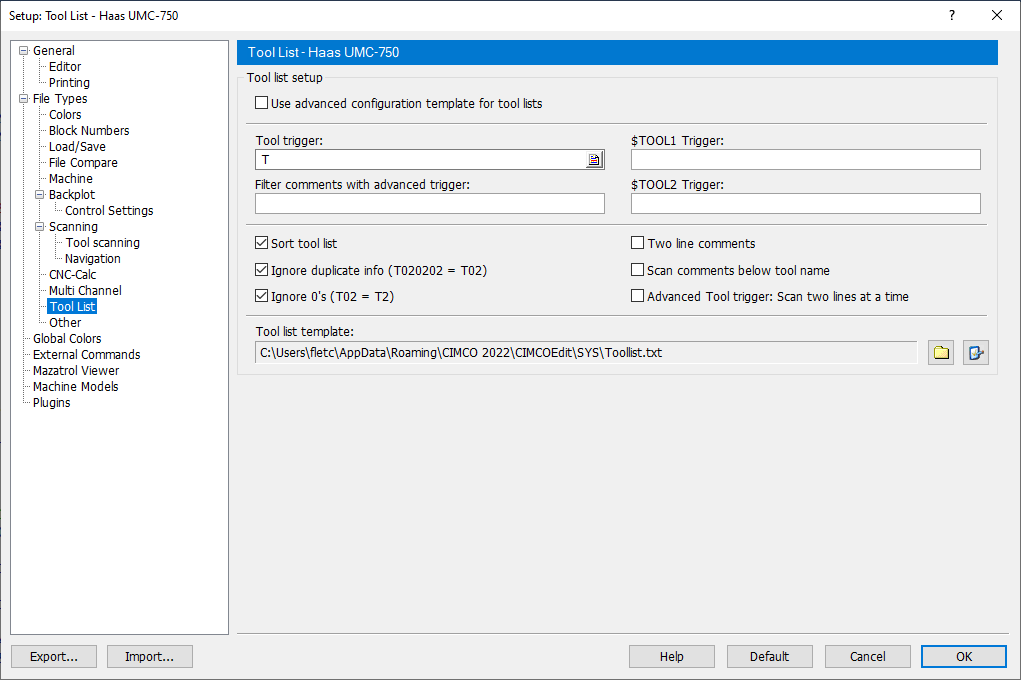This screenshot has height=680, width=1021.
Task: Click the question mark help icon
Action: [x=952, y=15]
